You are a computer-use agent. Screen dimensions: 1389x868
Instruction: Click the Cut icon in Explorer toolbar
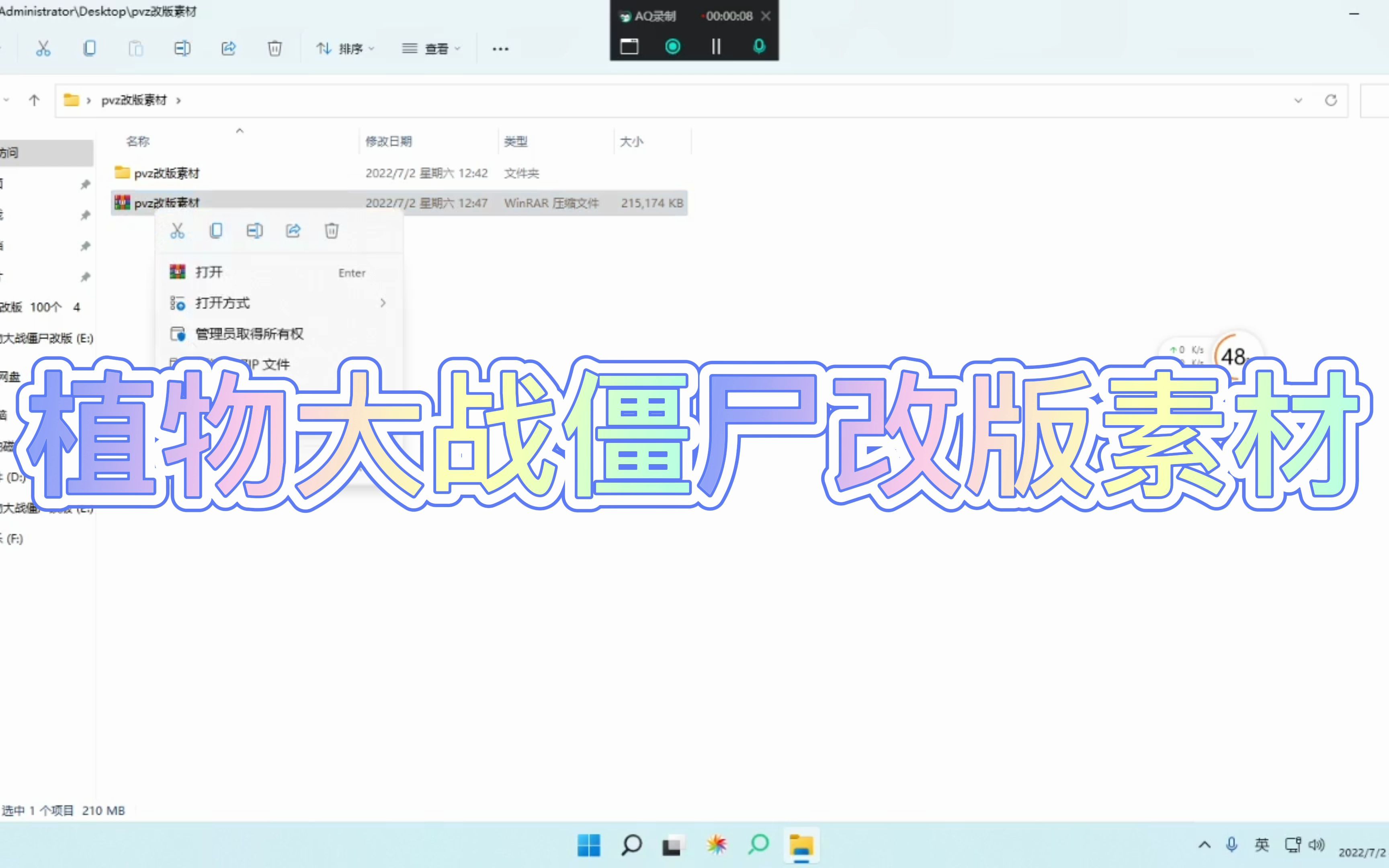click(x=43, y=49)
